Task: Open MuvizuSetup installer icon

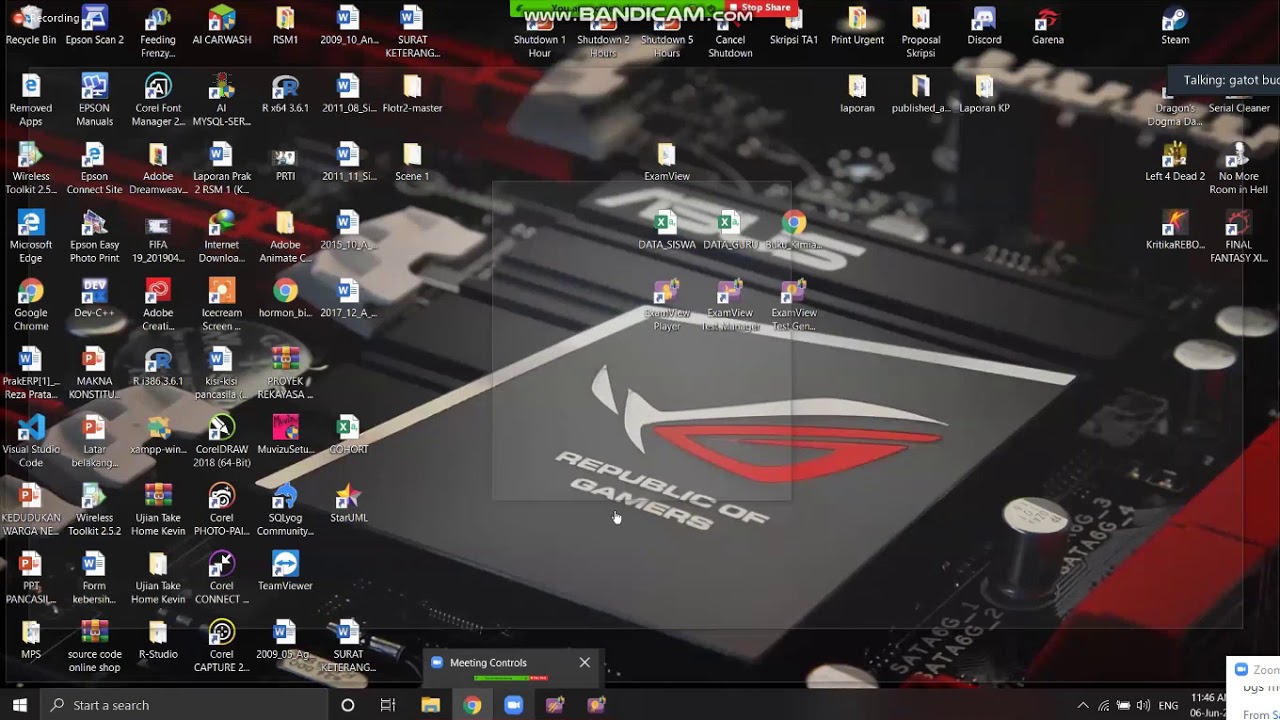Action: tap(285, 436)
